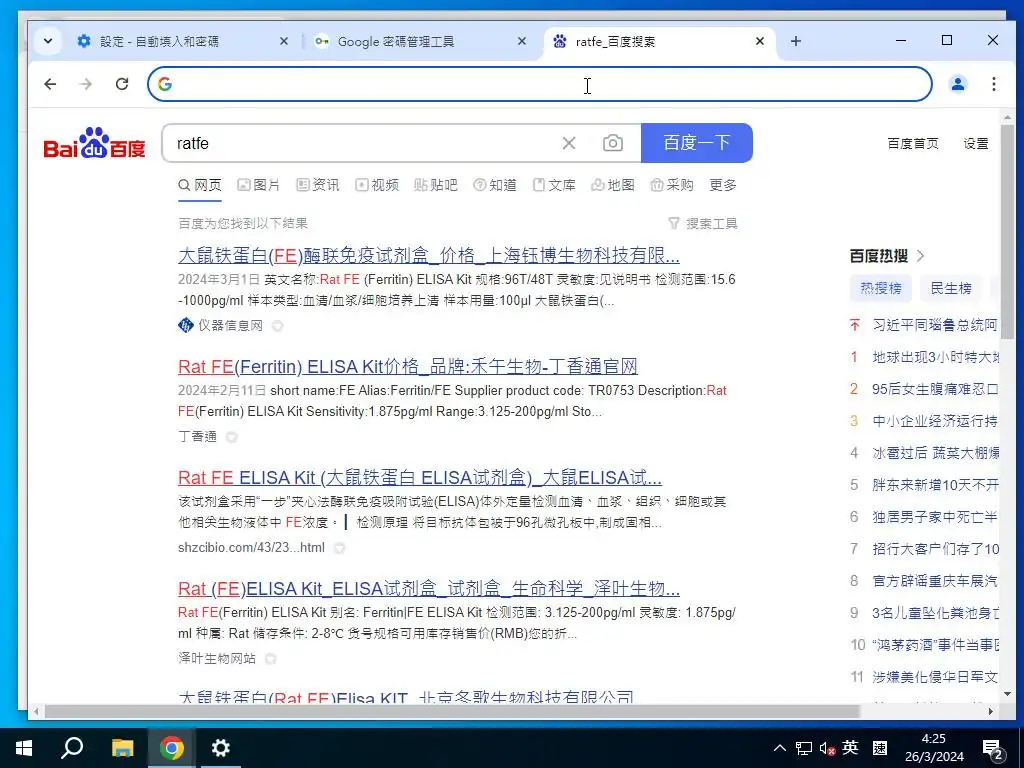Screen dimensions: 1024x768
Task: Select the 采购 search category
Action: (672, 185)
